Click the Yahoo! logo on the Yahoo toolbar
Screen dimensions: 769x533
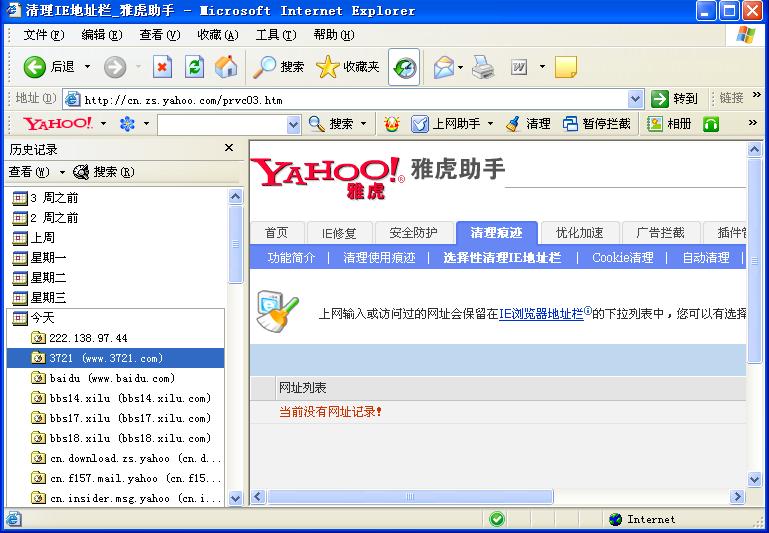(x=57, y=124)
